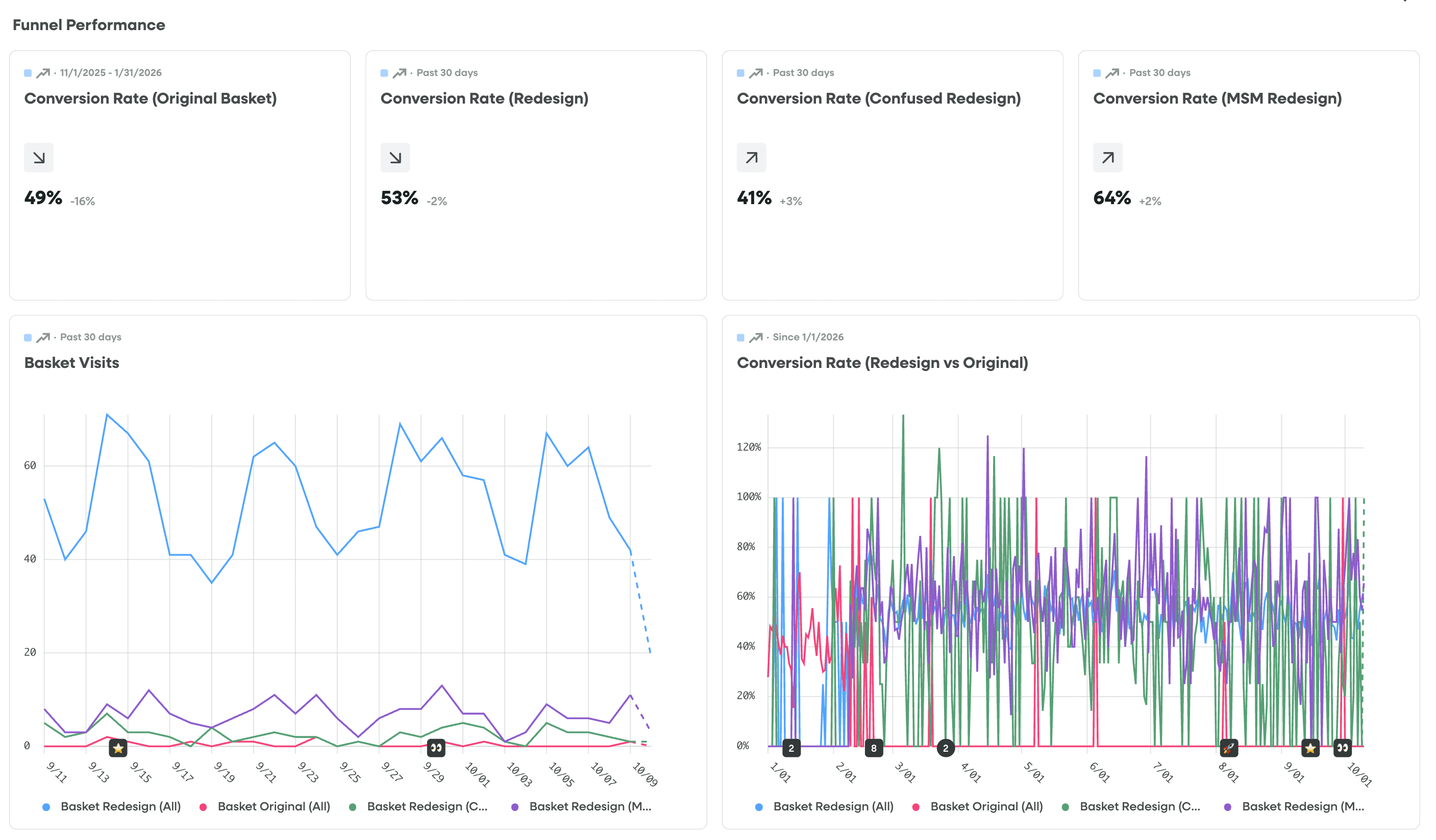
Task: Click the Funnel Performance section heading
Action: (89, 25)
